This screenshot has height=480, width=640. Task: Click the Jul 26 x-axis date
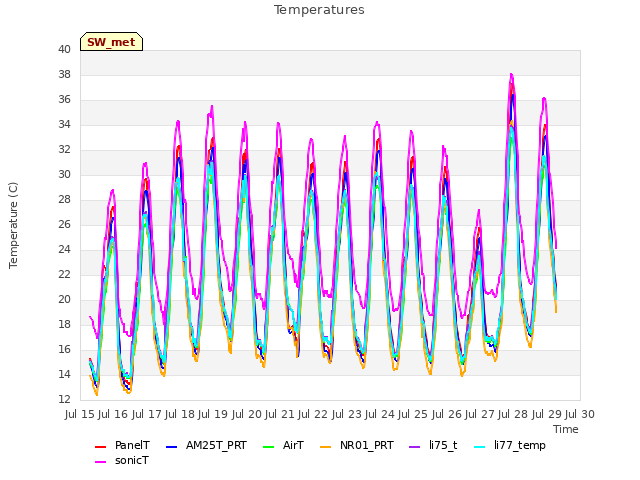pyautogui.click(x=447, y=414)
